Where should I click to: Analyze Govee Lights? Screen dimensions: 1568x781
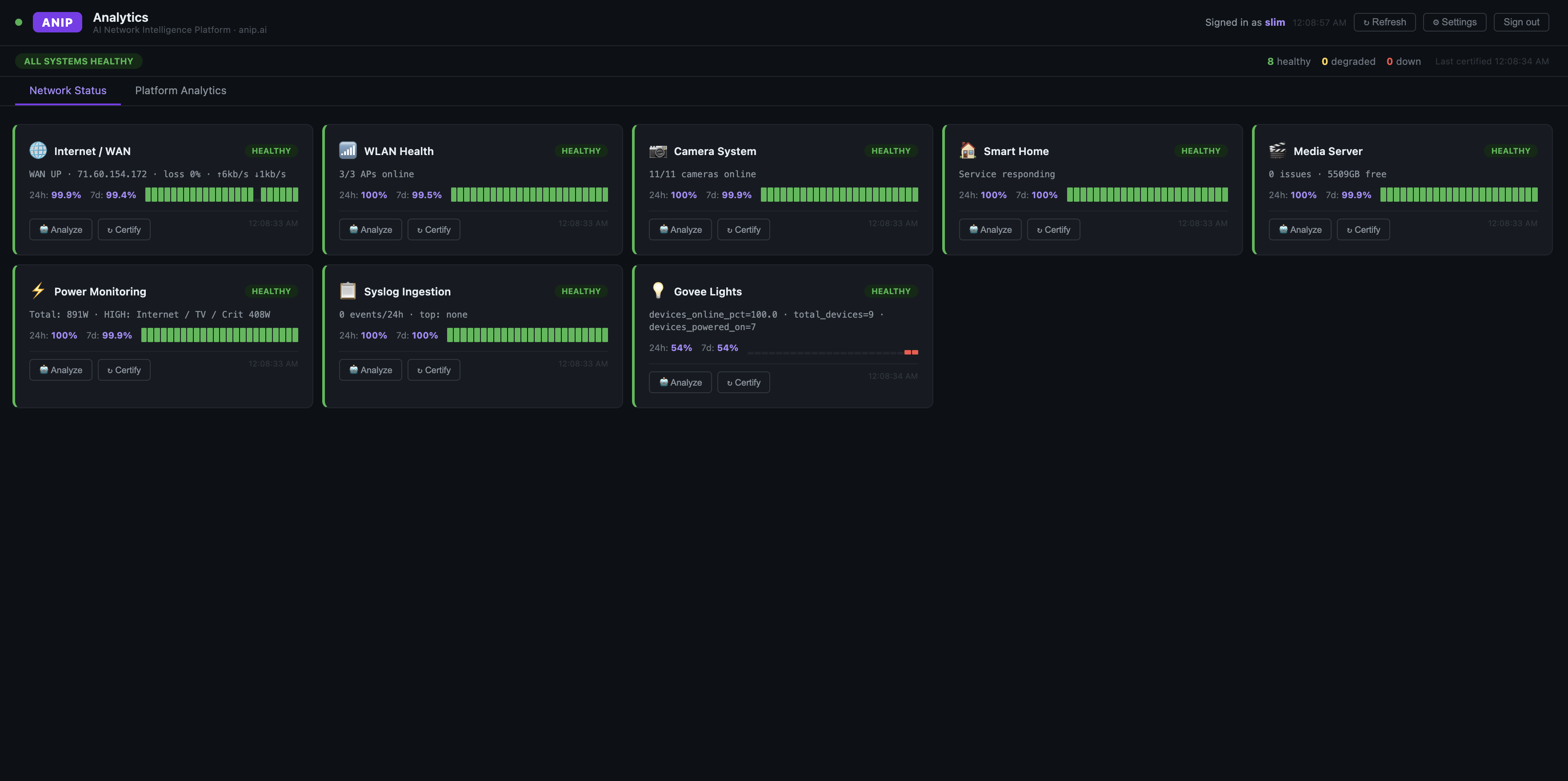680,383
